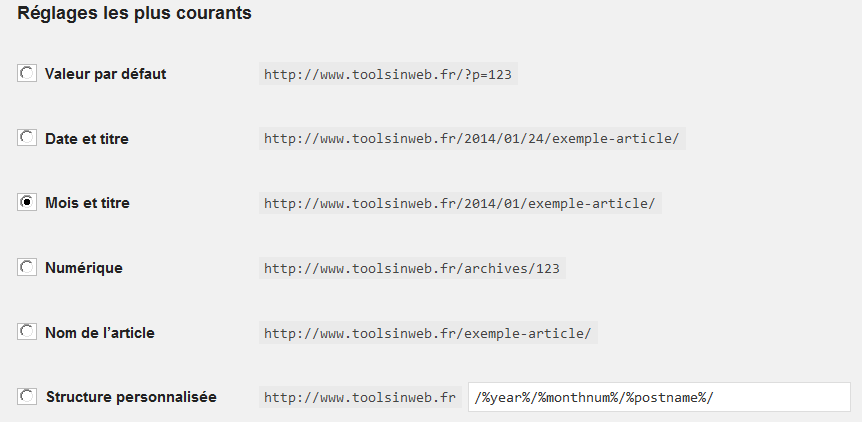Choose the 'Numérique' radio button
This screenshot has width=862, height=422.
click(27, 267)
